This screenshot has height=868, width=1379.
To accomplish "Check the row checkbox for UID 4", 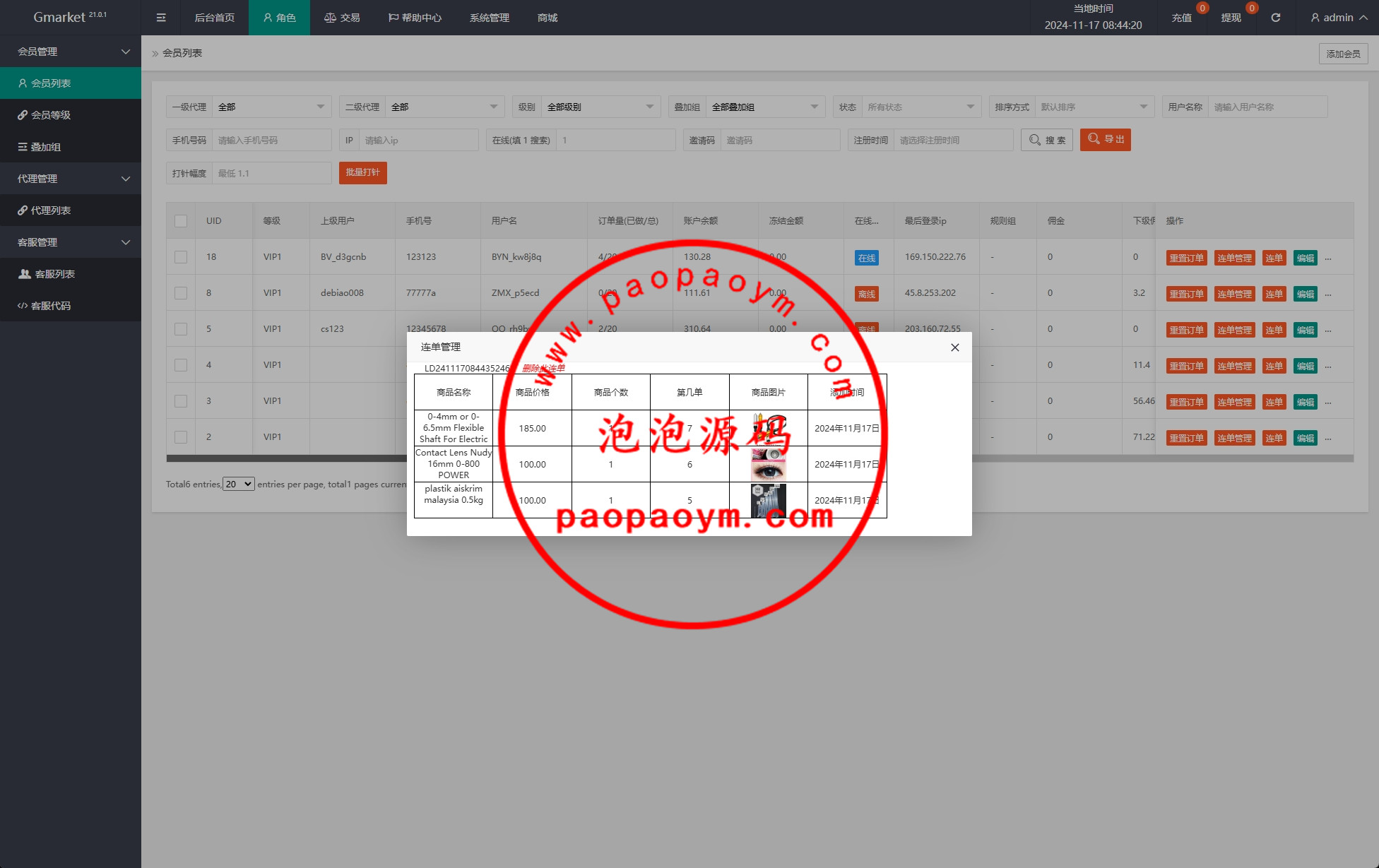I will tap(181, 365).
